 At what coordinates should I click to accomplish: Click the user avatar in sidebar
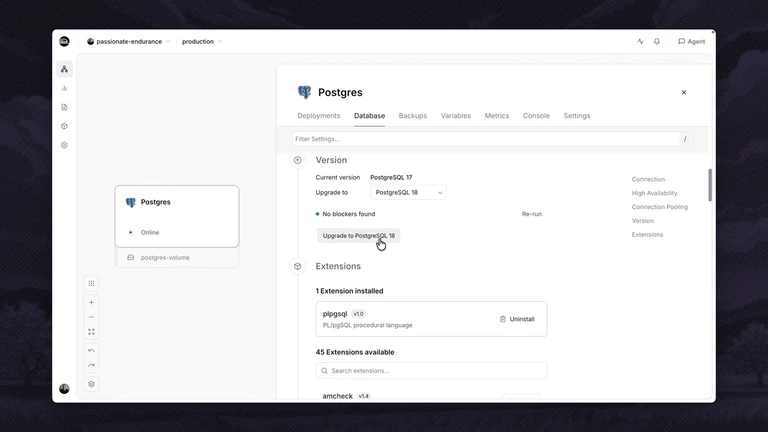tap(64, 389)
